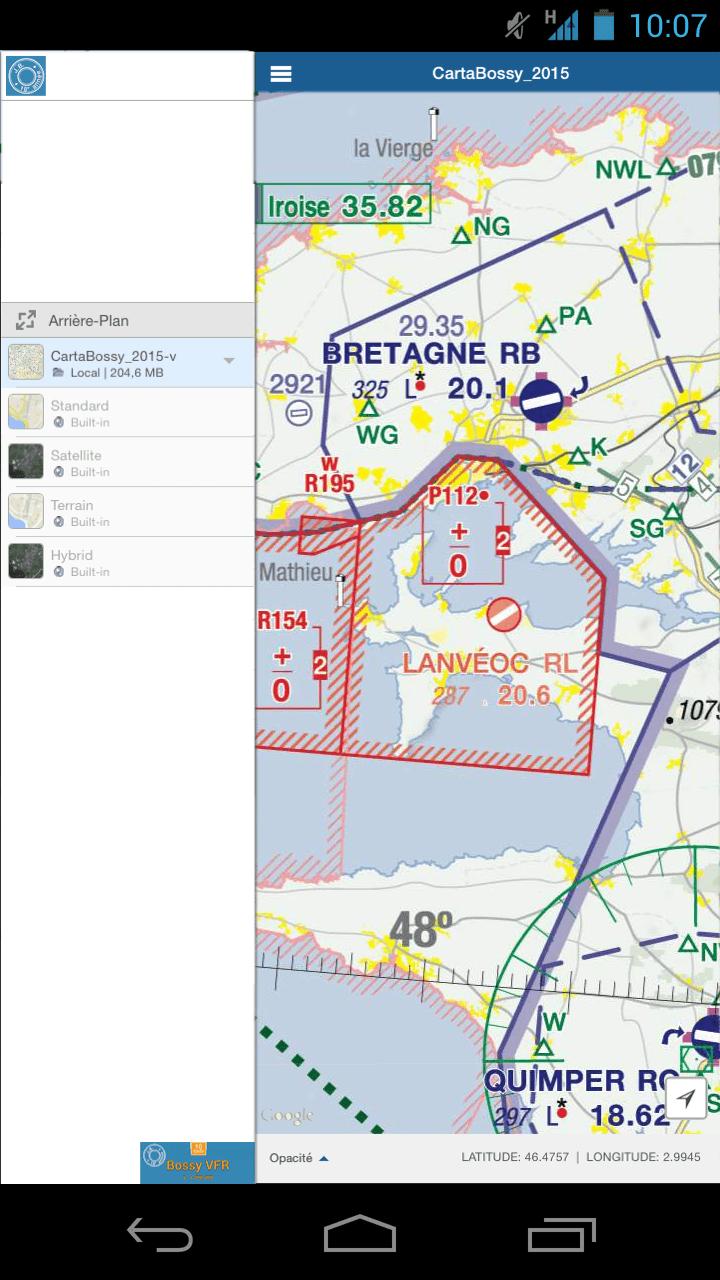This screenshot has width=720, height=1280.
Task: Choose the Hybrid basemap entry
Action: (128, 562)
